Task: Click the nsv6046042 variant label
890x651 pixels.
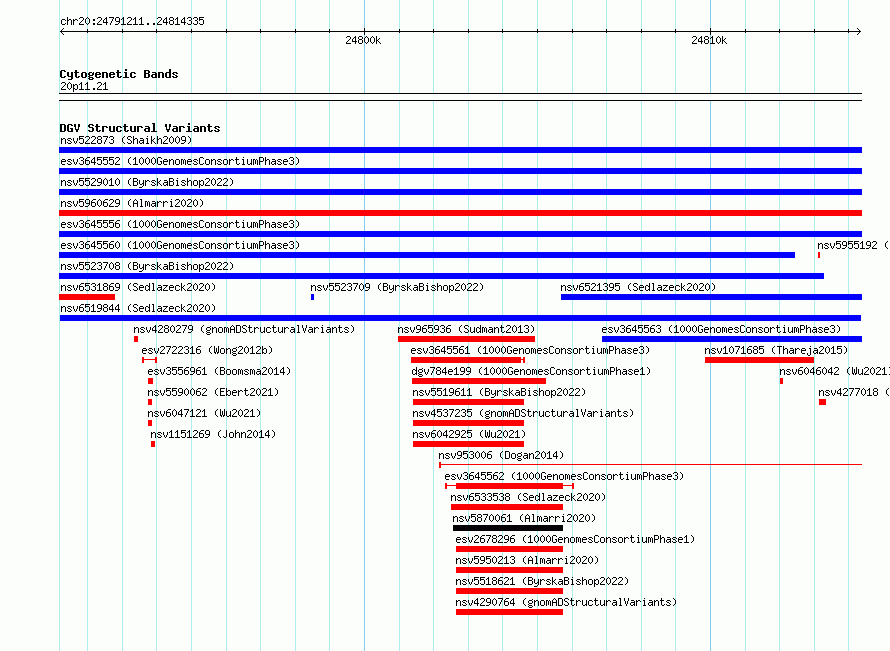Action: (834, 371)
